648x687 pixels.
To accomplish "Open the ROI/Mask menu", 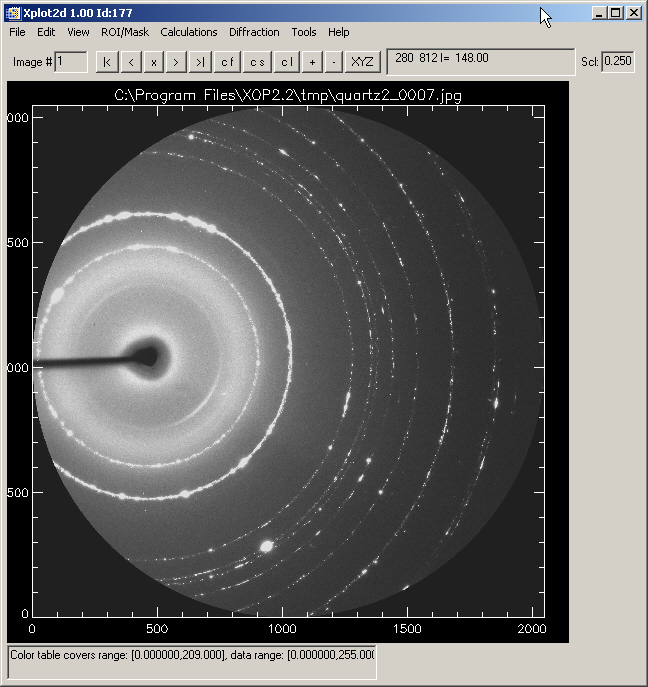I will [x=125, y=32].
